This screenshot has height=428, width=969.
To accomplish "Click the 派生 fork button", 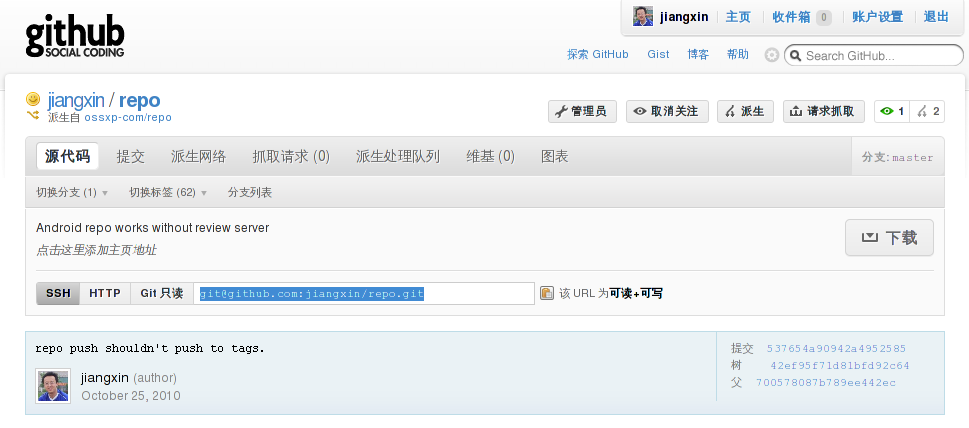I will point(745,111).
